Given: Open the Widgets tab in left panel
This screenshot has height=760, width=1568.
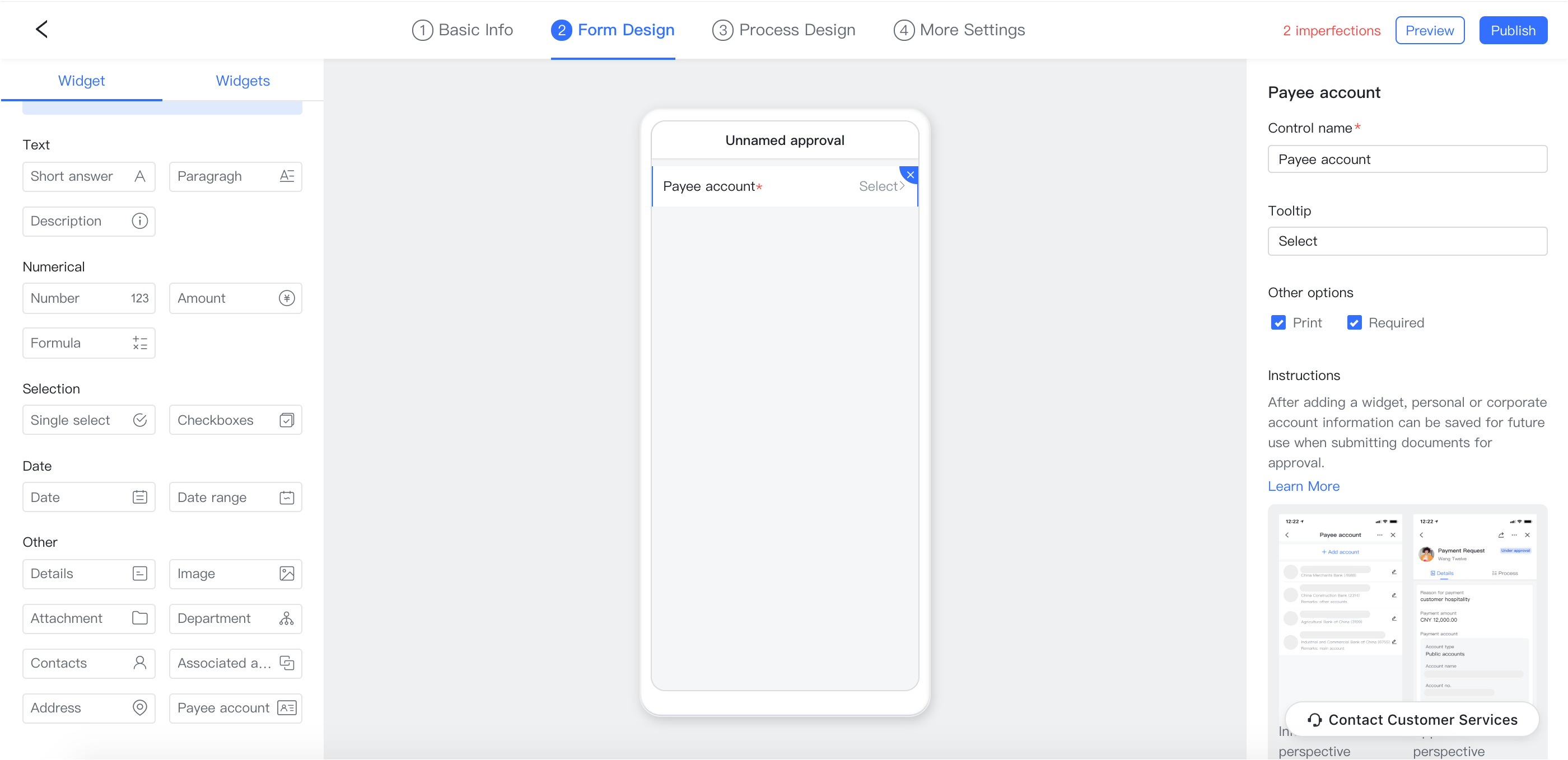Looking at the screenshot, I should (x=242, y=81).
